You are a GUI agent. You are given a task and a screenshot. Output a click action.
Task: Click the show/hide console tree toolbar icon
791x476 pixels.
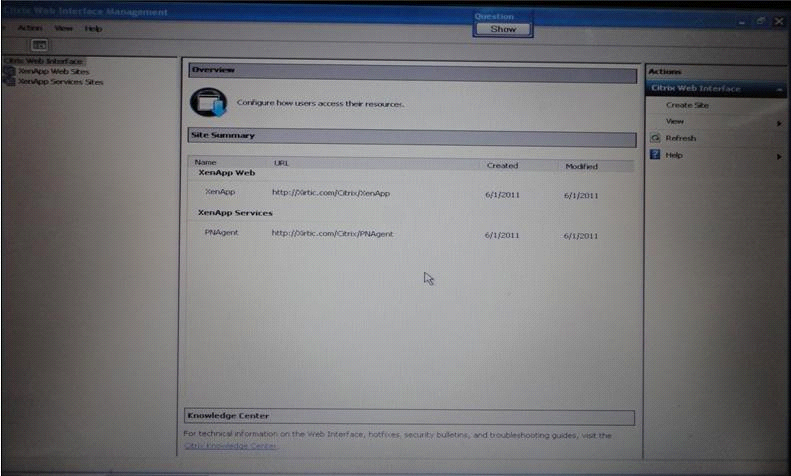(39, 45)
